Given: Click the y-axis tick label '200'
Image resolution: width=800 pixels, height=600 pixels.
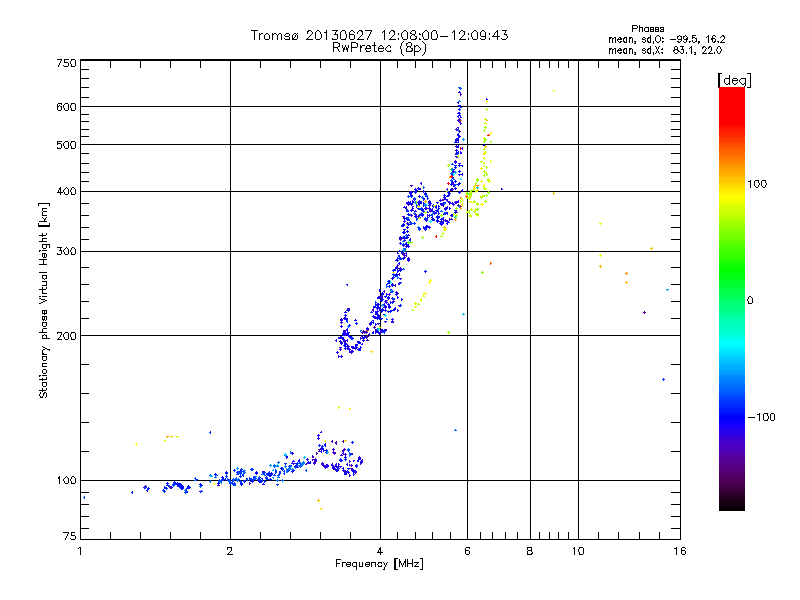Looking at the screenshot, I should 66,336.
